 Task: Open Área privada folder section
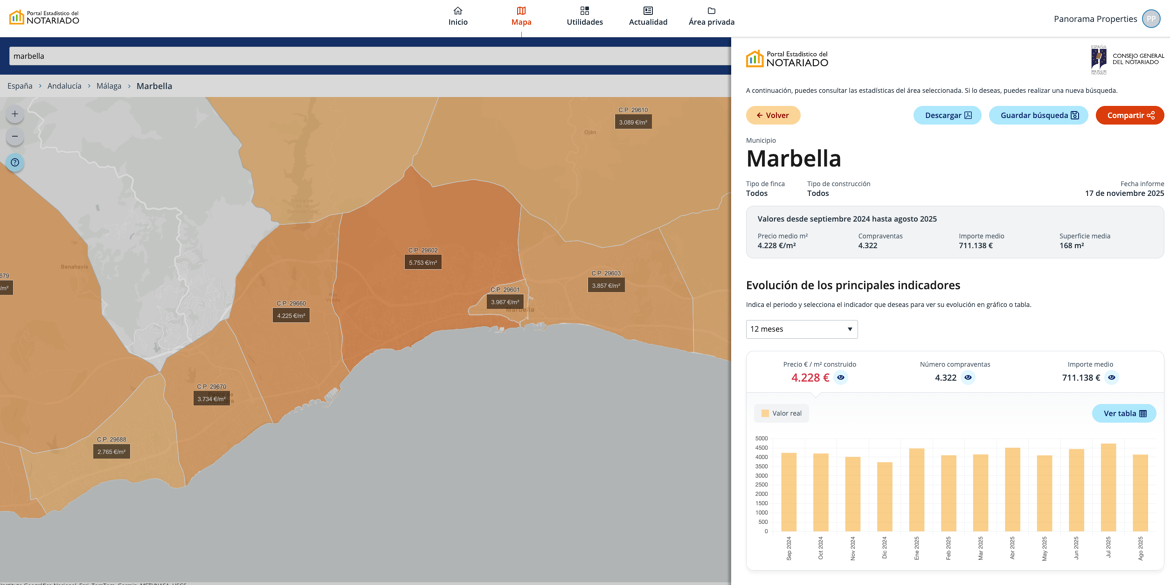711,16
